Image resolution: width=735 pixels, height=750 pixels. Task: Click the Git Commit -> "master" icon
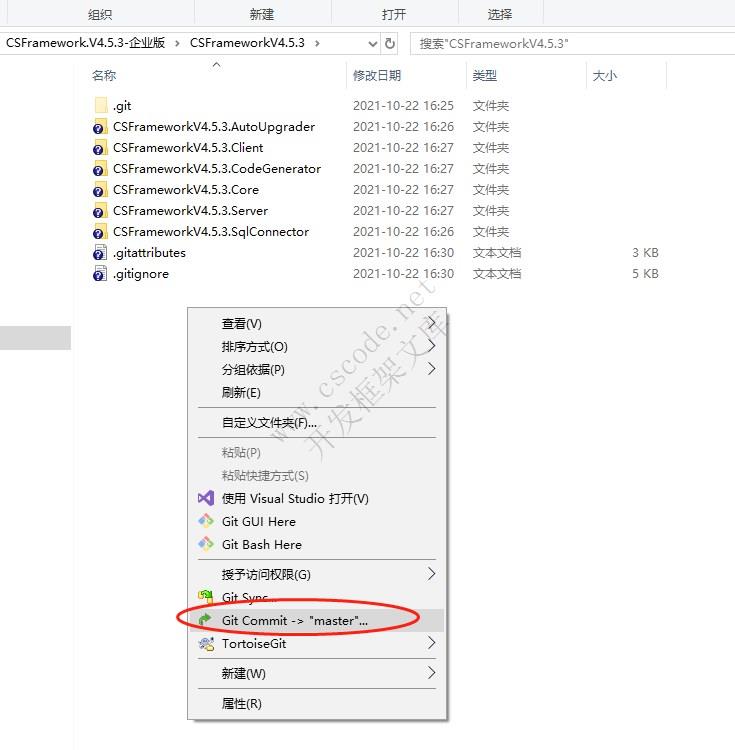coord(206,620)
